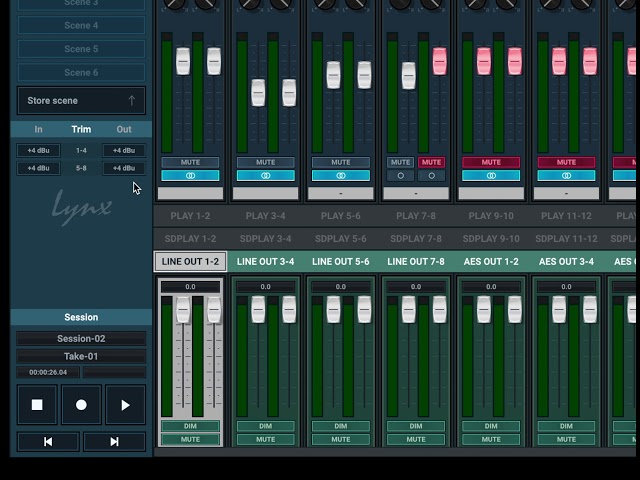
Task: Mute the LINE OUT 1-2 output
Action: point(190,440)
